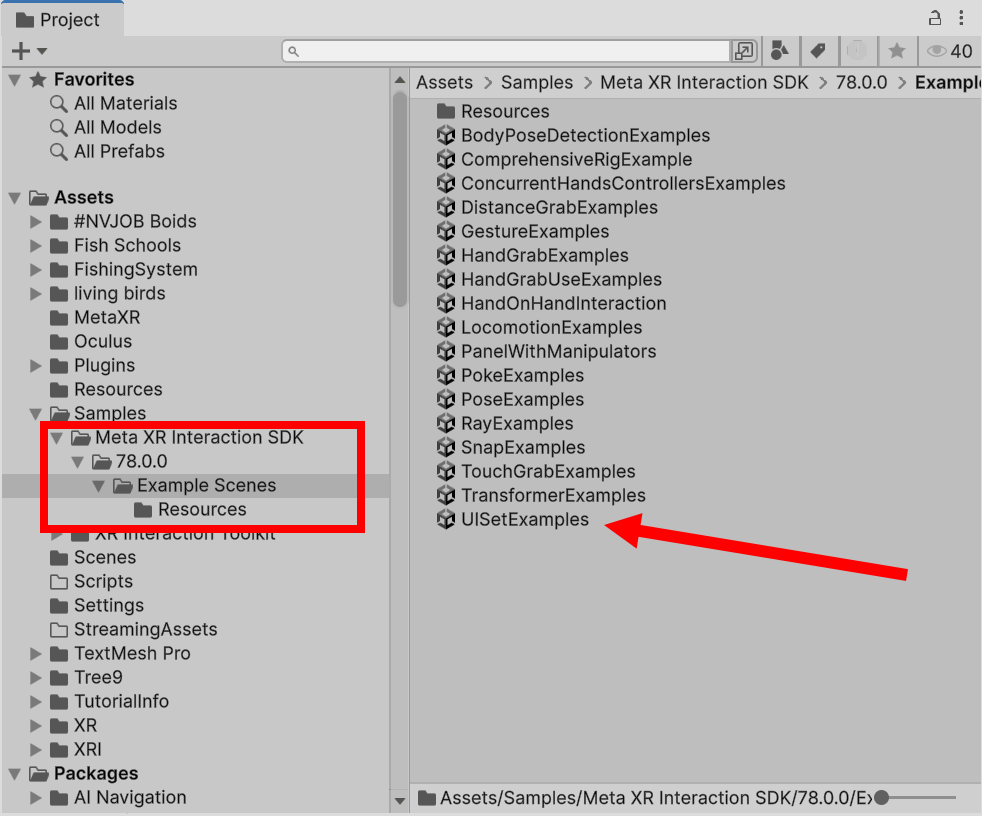Viewport: 982px width, 816px height.
Task: Select LocomotionExamples scene icon
Action: tap(446, 328)
